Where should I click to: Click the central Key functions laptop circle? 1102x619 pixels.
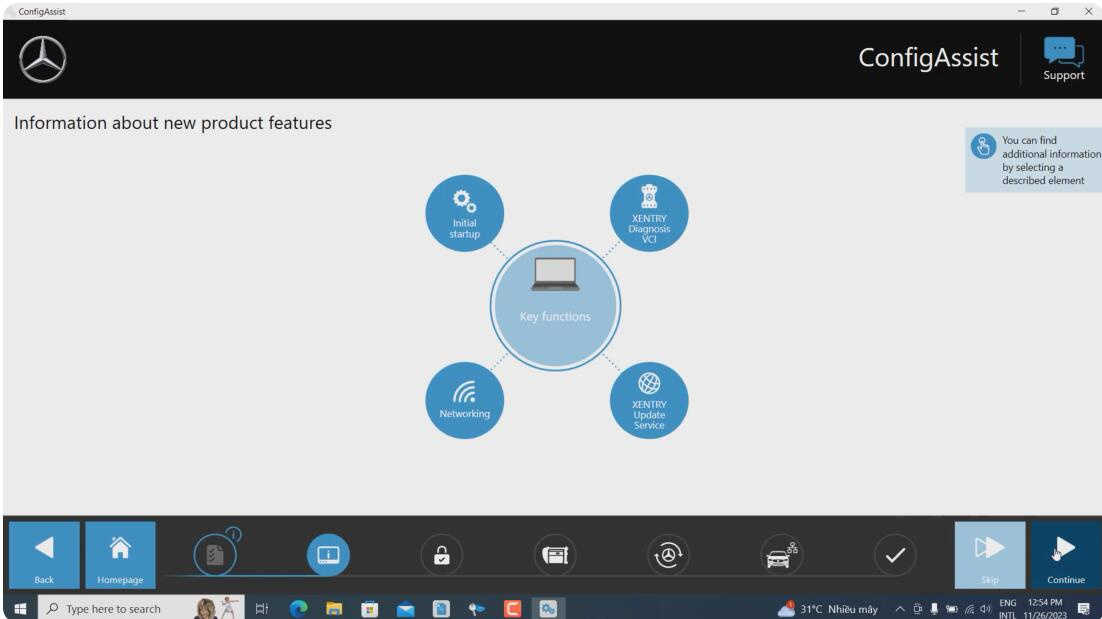tap(555, 306)
